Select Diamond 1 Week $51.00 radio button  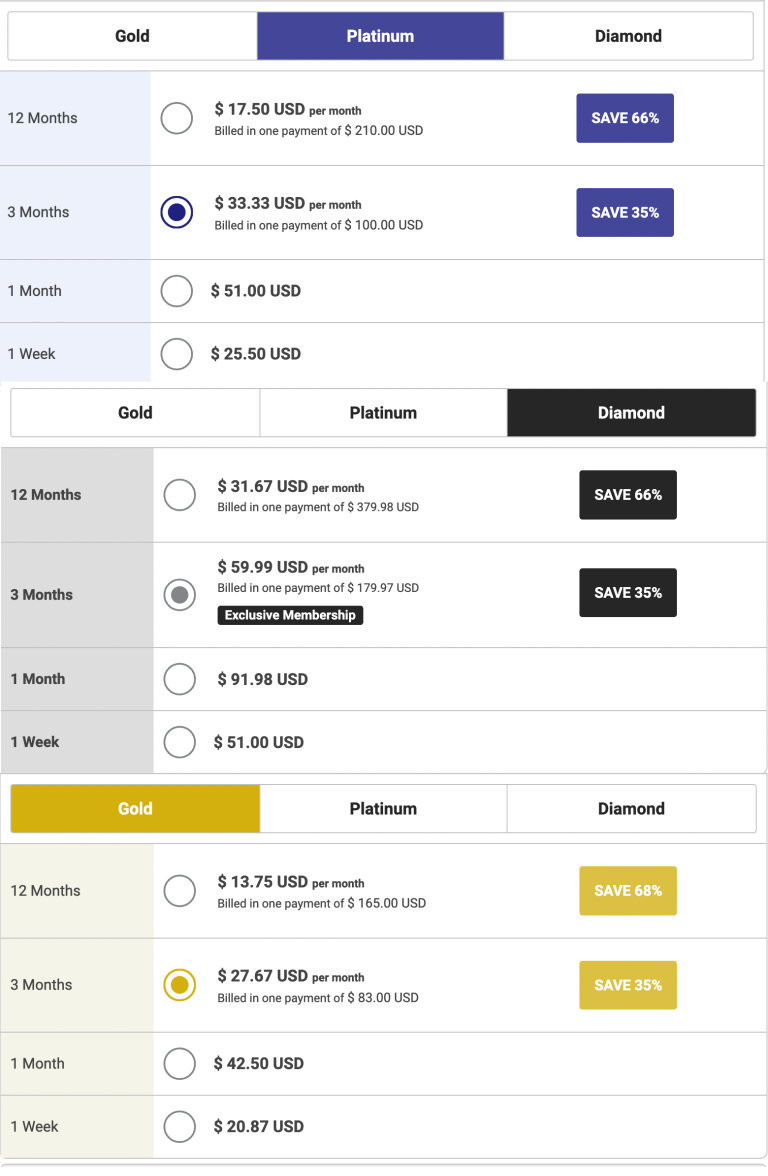click(180, 742)
